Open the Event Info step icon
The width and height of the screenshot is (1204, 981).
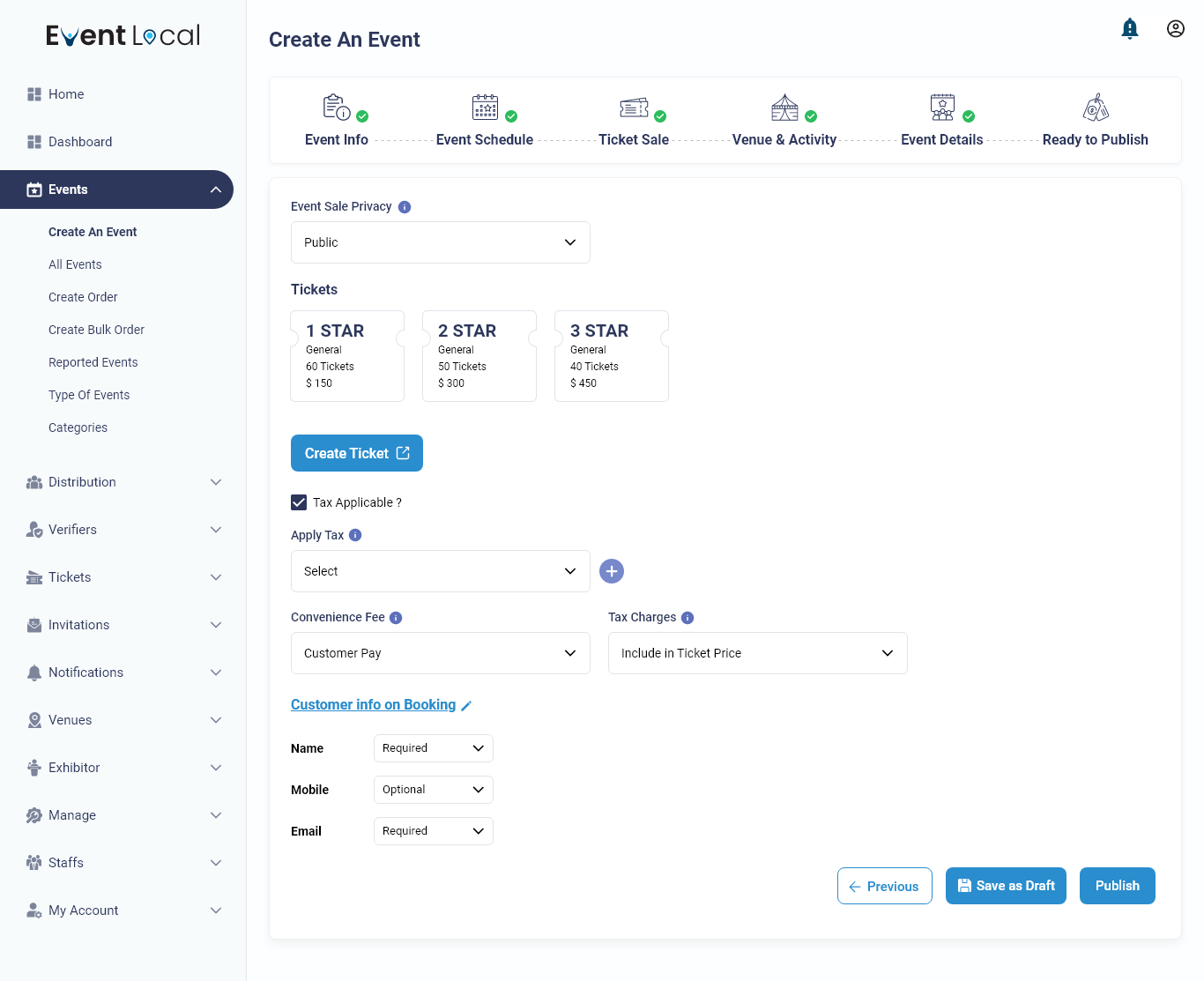pyautogui.click(x=334, y=107)
